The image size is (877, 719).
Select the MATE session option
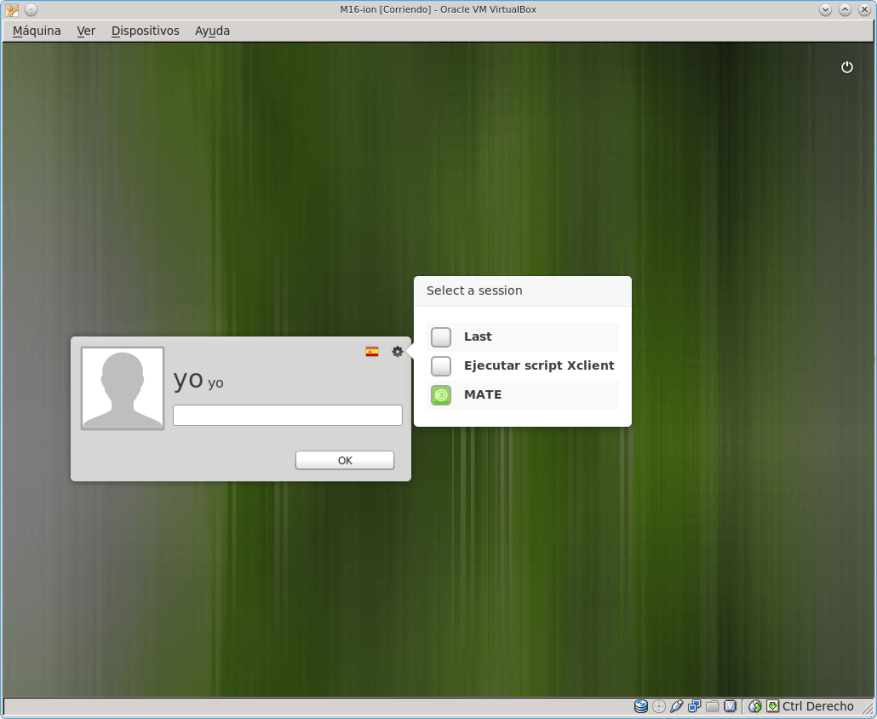point(441,395)
